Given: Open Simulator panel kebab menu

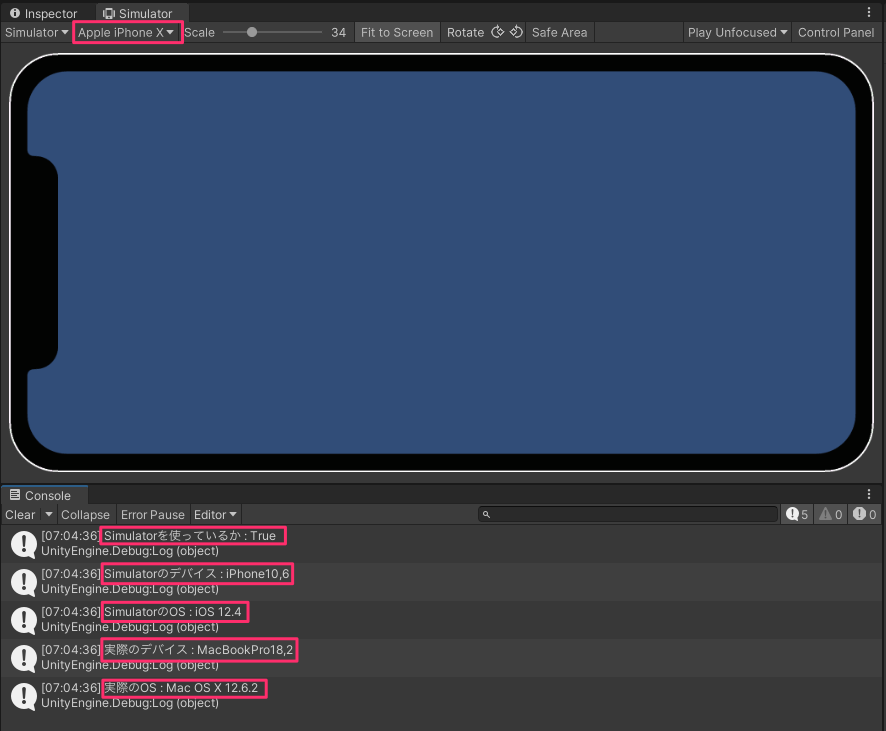Looking at the screenshot, I should [869, 12].
